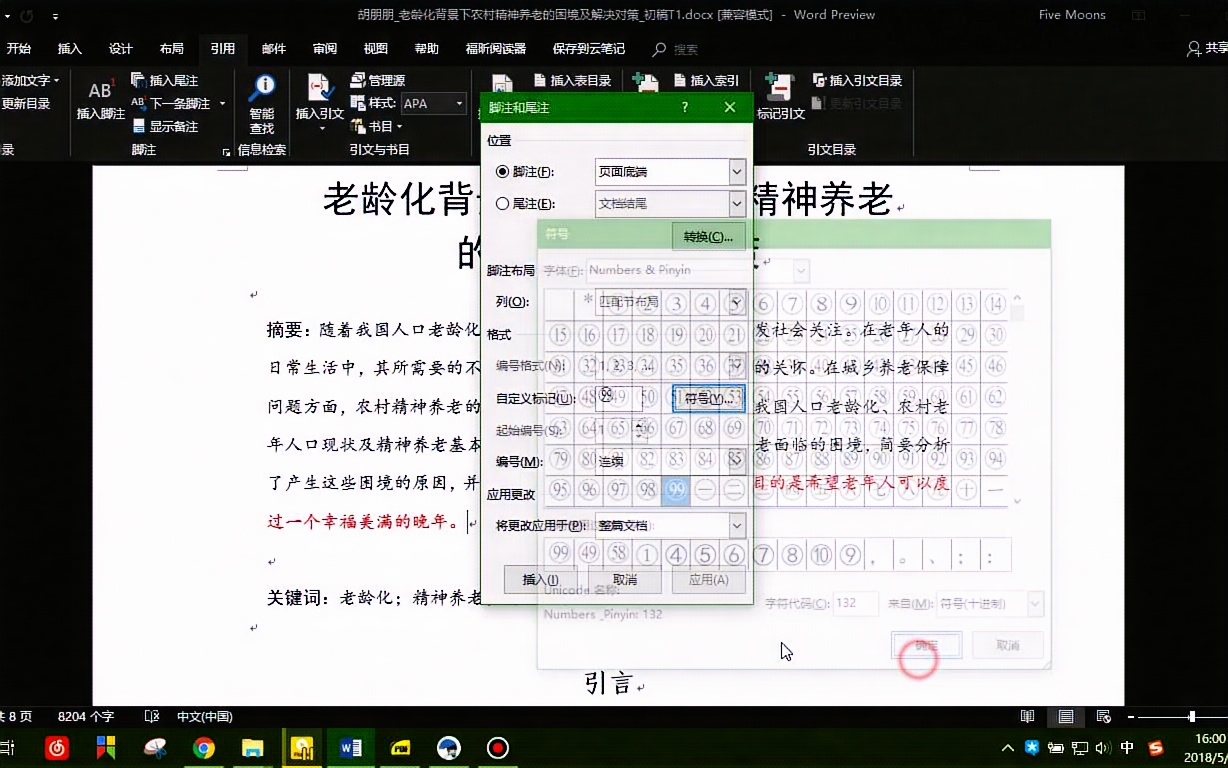The image size is (1228, 768).
Task: Switch to the 邮件 ribbon tab
Action: 273,47
